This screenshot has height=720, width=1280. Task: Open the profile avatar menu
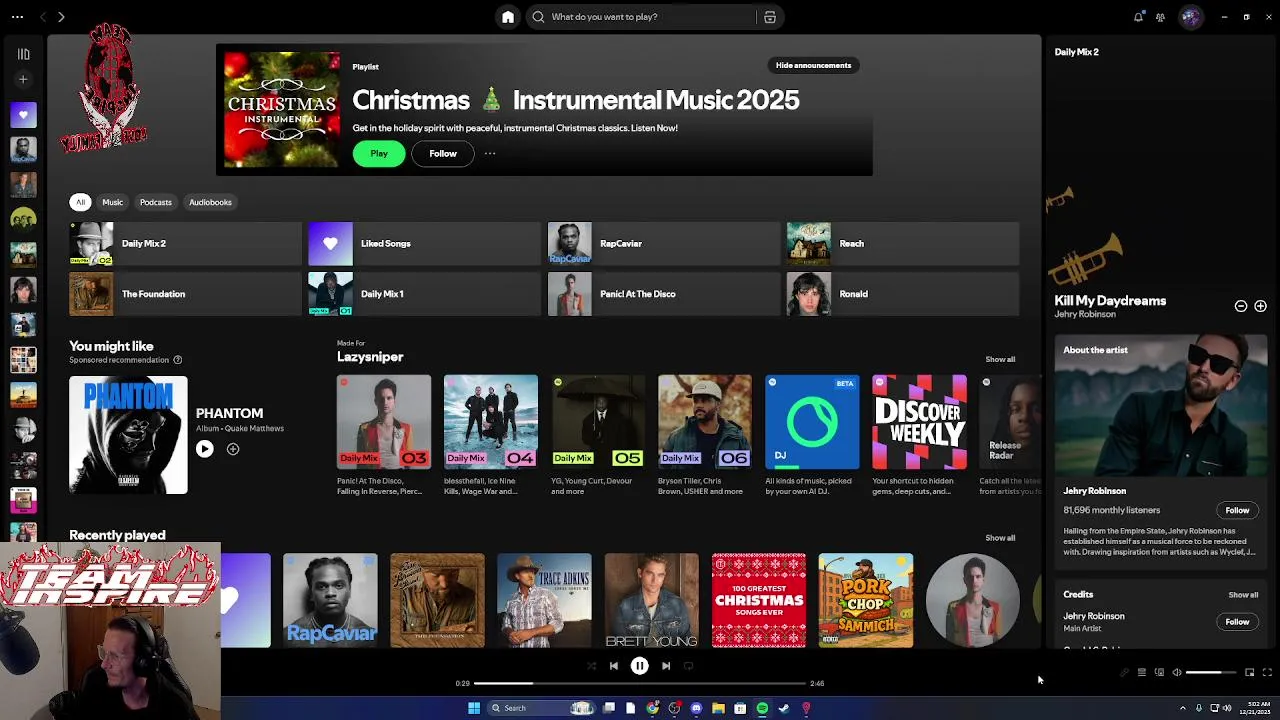pyautogui.click(x=1190, y=17)
